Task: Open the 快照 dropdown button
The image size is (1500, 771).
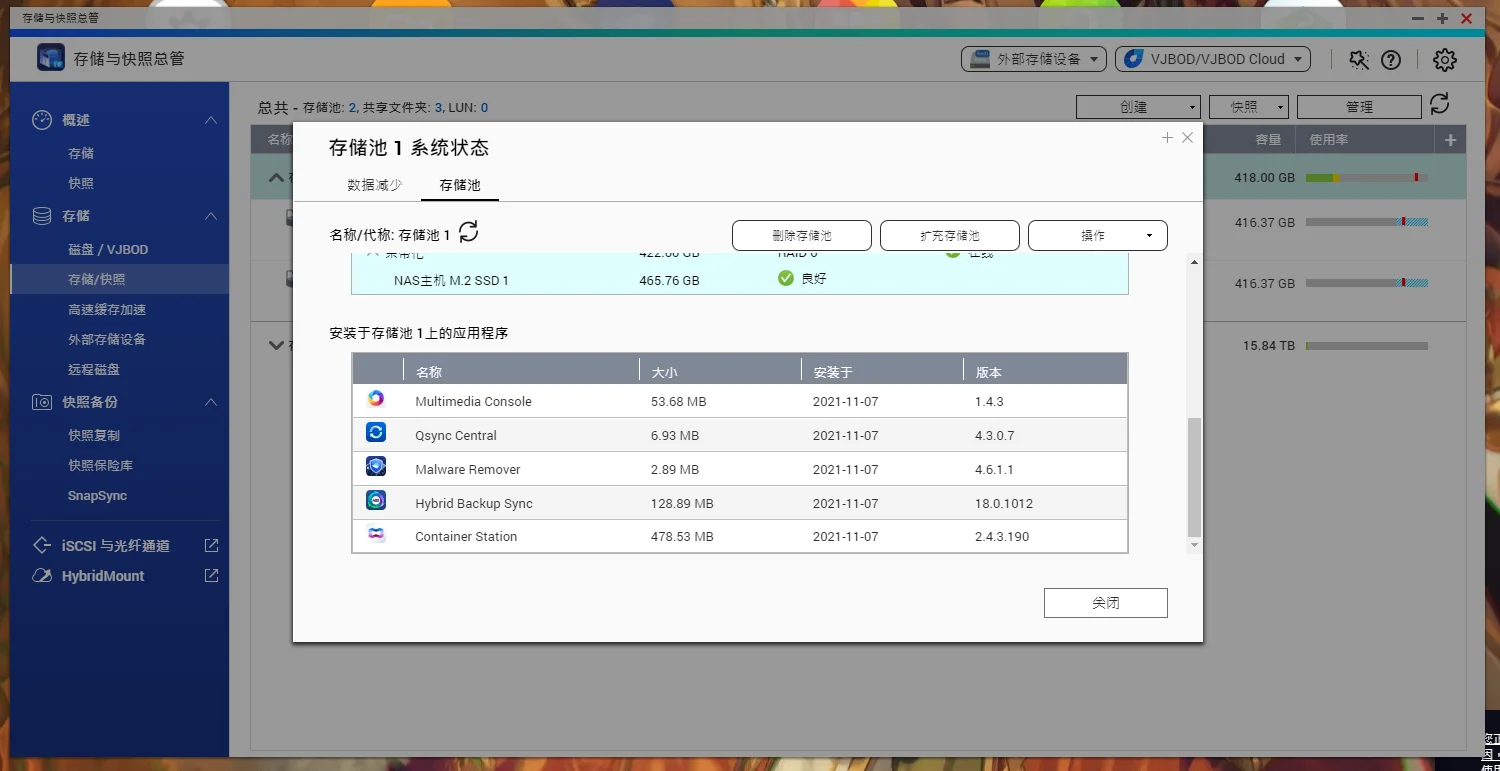Action: 1249,107
